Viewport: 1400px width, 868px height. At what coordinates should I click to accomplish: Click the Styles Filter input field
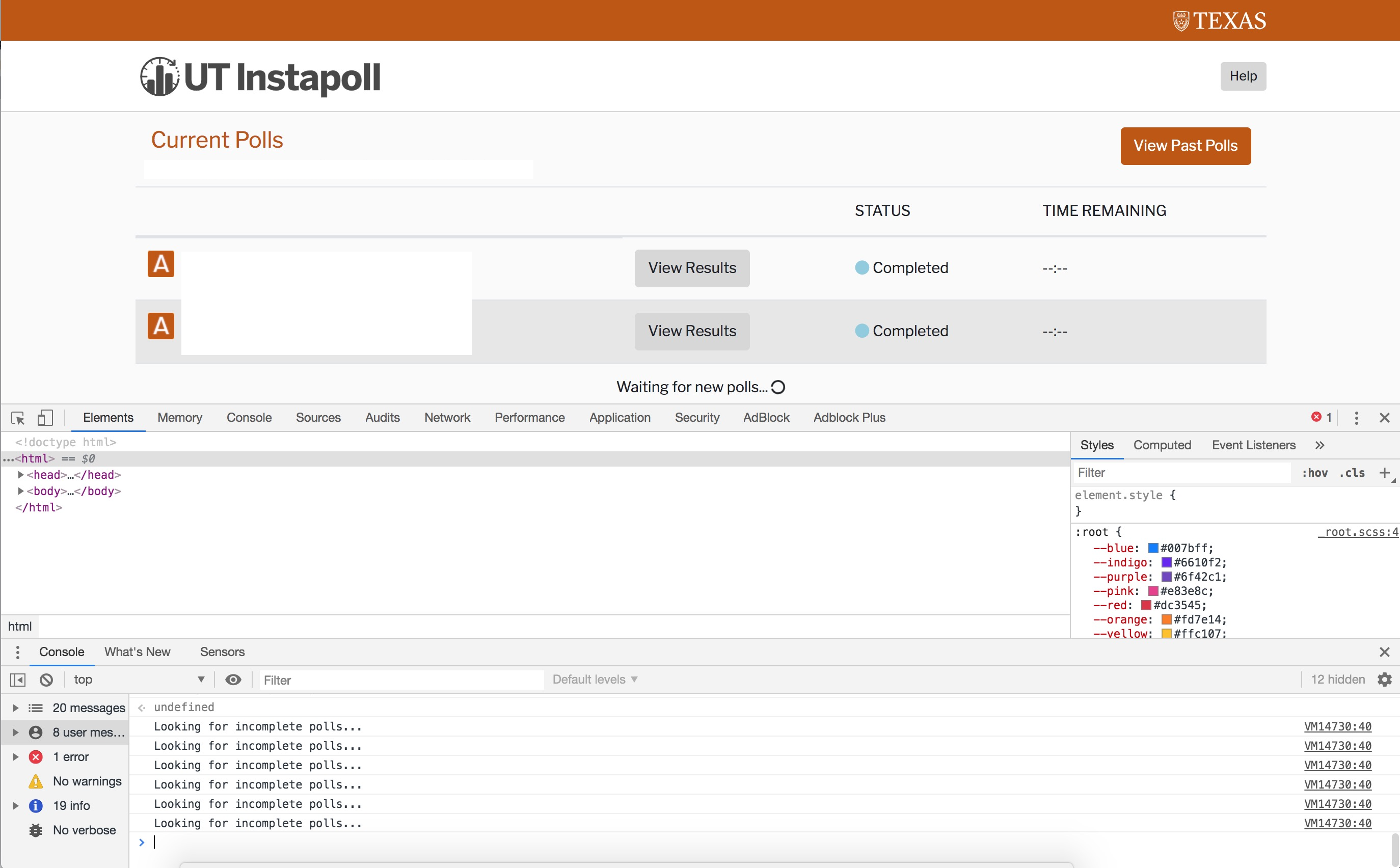pos(1181,473)
